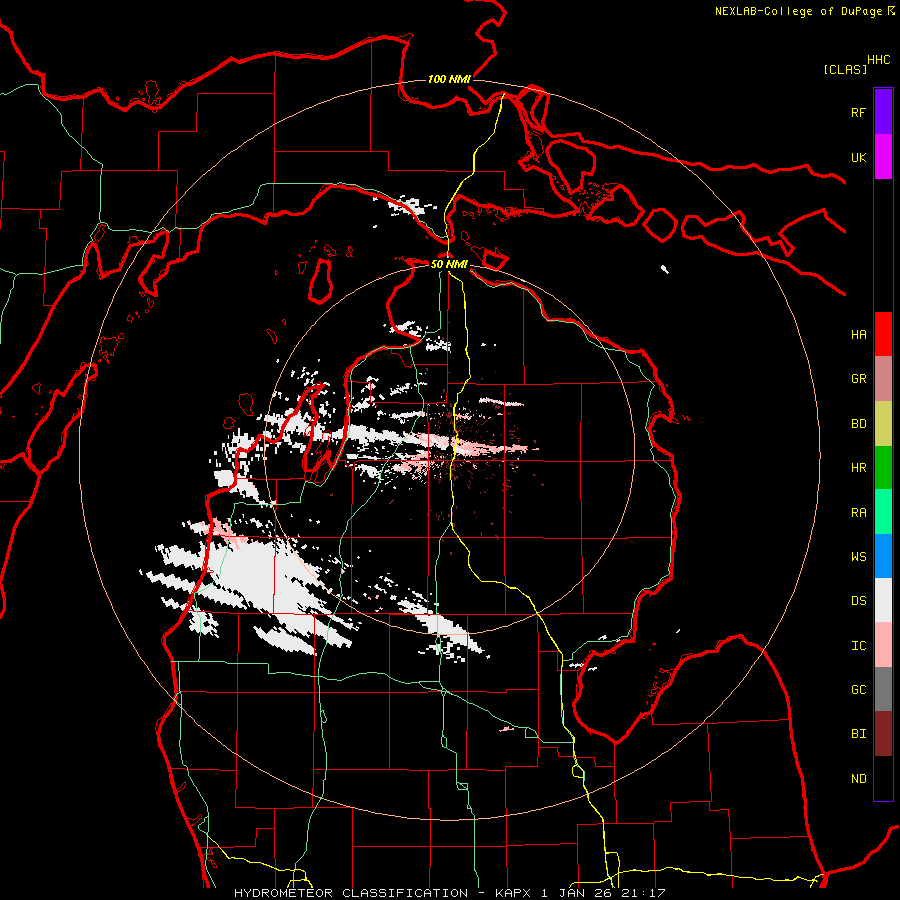Pick the HR green legend swatch

(883, 467)
